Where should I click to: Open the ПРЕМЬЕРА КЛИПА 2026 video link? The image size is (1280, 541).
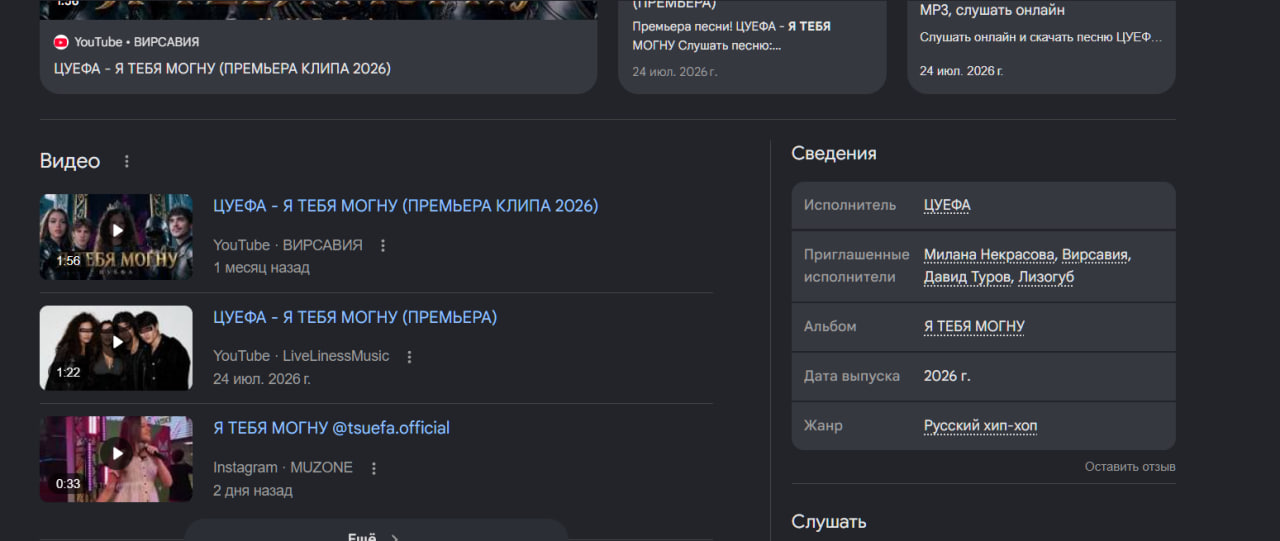(405, 206)
